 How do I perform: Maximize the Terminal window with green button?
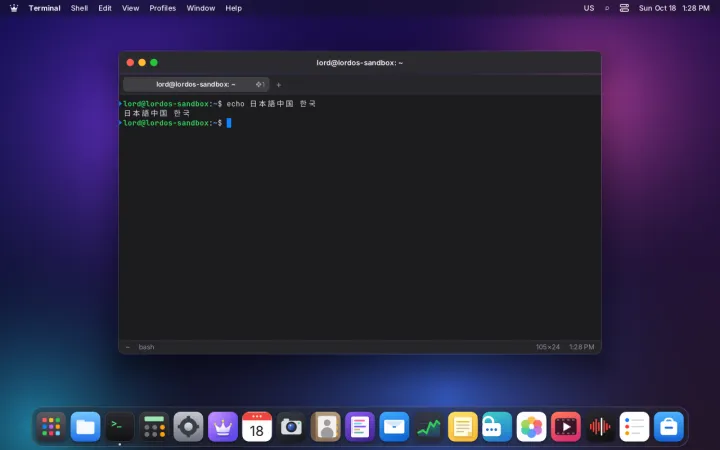154,62
